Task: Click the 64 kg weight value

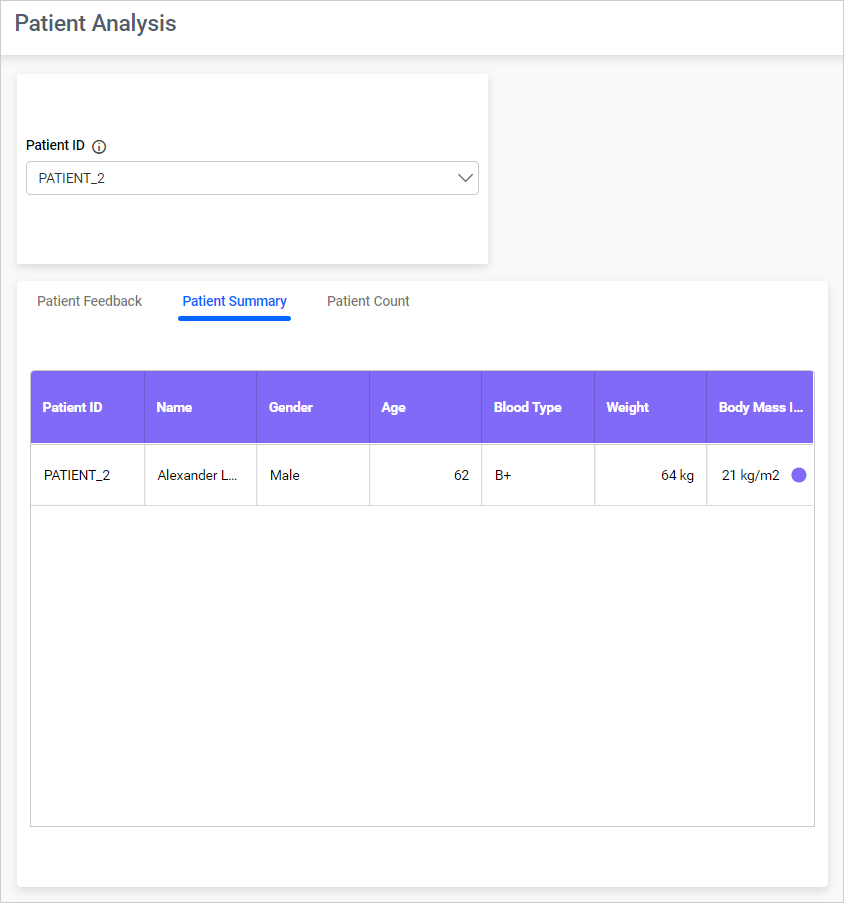Action: pyautogui.click(x=677, y=475)
